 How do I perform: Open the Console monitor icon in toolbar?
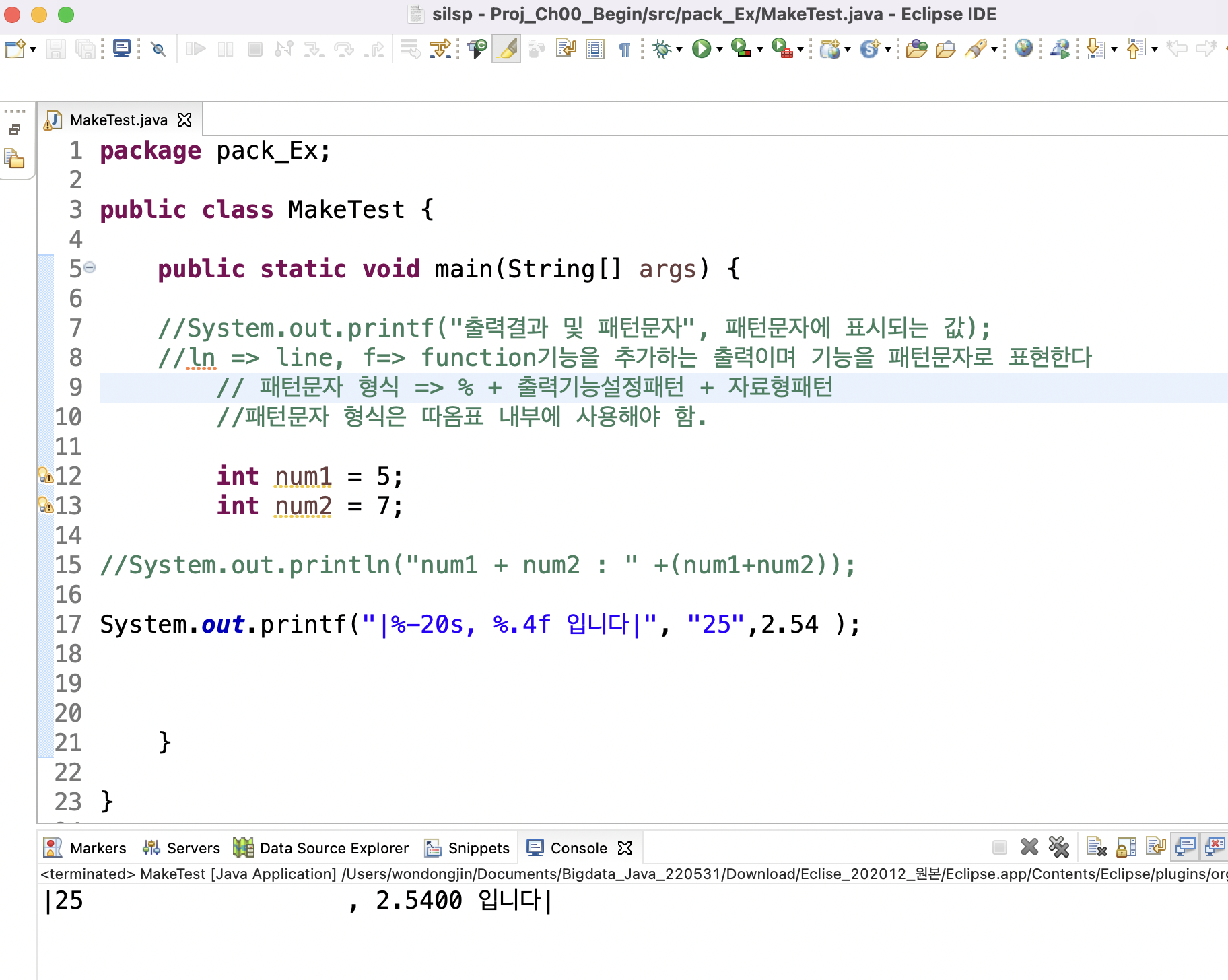[x=122, y=48]
